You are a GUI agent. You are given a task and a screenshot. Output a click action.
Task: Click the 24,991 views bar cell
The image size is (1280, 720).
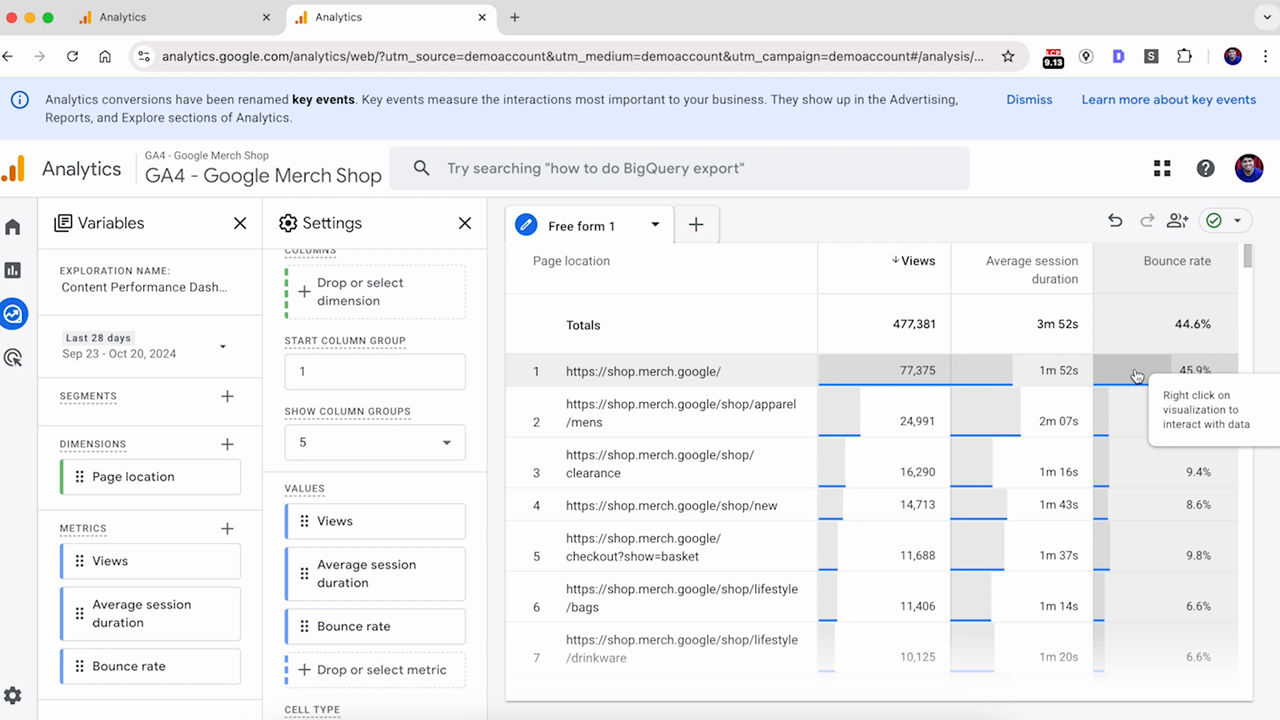(884, 412)
